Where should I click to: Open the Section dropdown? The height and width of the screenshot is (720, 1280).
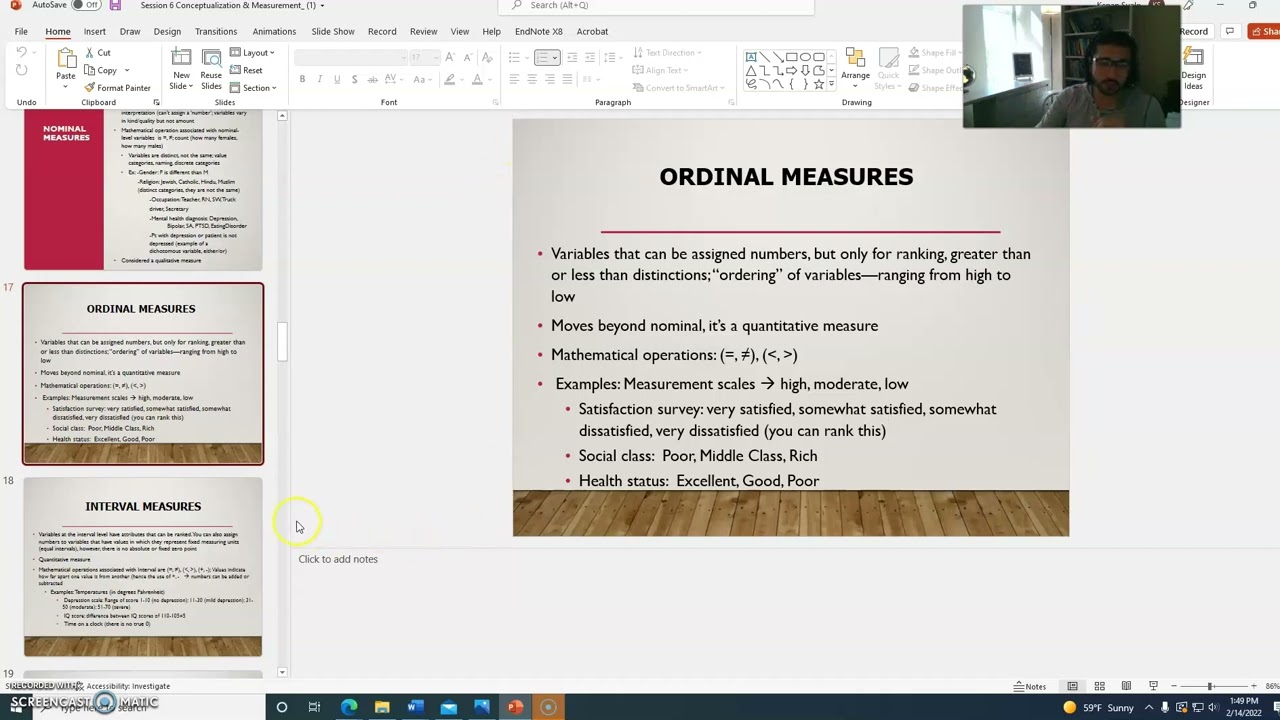point(253,88)
